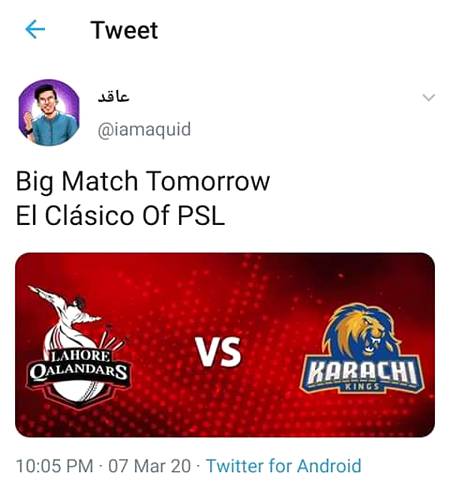Click the white cricket ball under banner
450x492 pixels.
pos(79,394)
